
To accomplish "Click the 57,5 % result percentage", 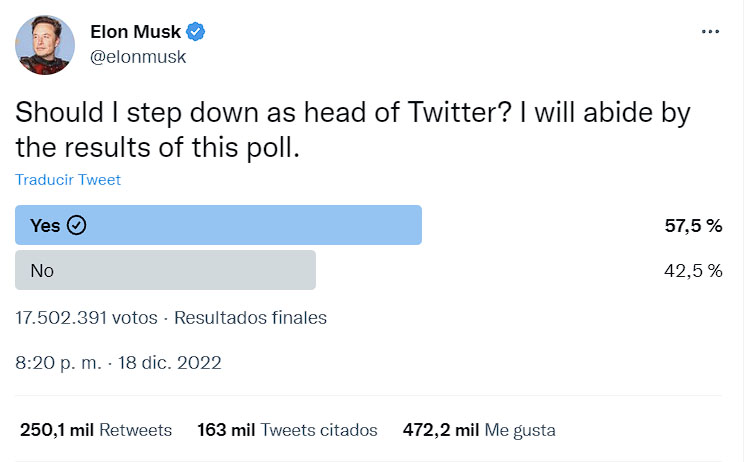I will [x=694, y=225].
